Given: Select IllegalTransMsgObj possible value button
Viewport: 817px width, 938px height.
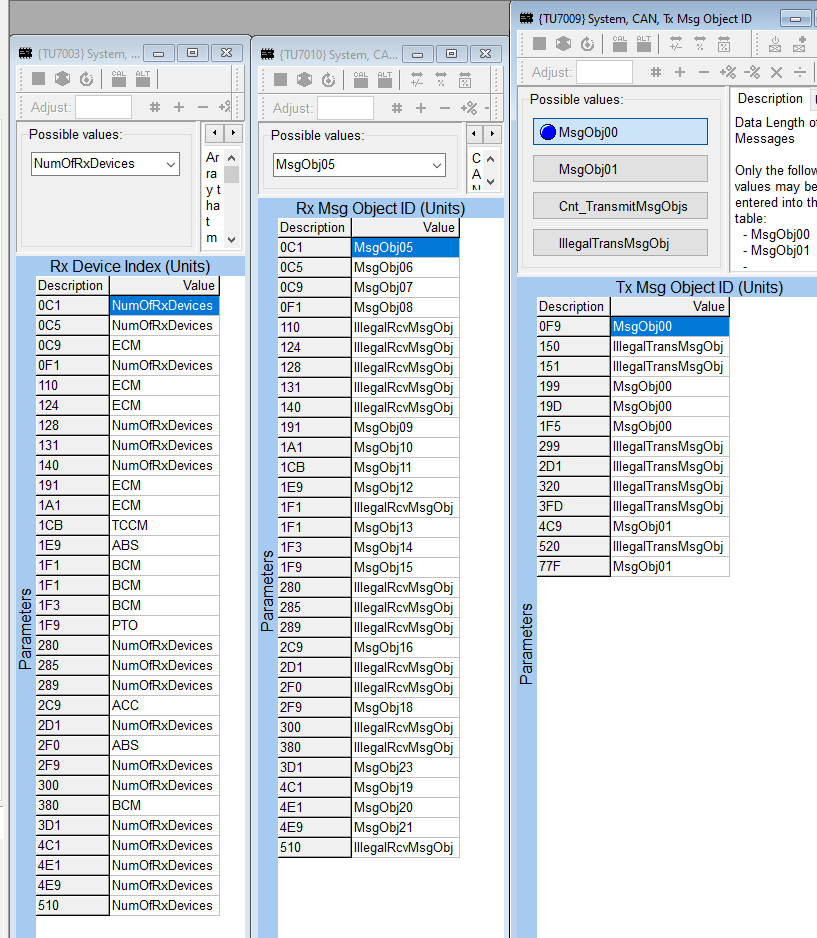Looking at the screenshot, I should pyautogui.click(x=620, y=243).
